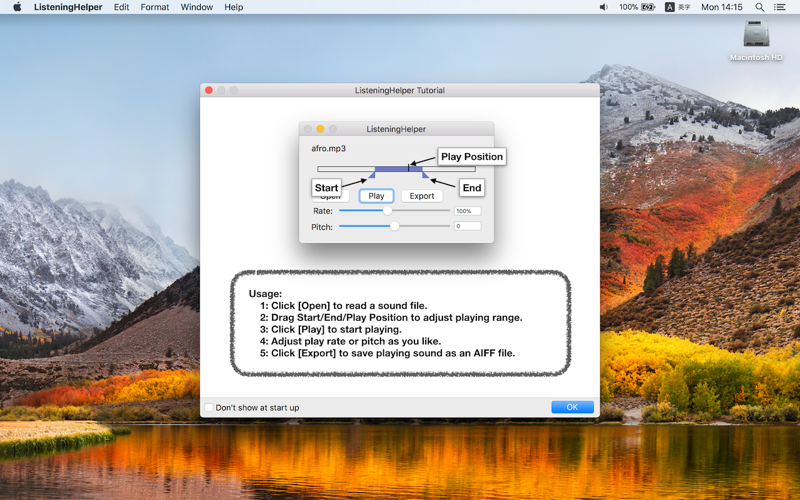Click the afro.mp3 file name text

328,148
